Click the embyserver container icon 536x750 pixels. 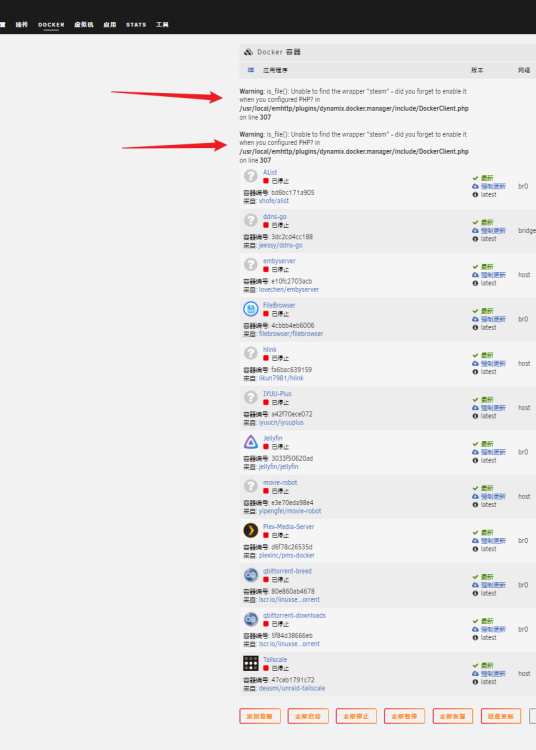point(251,265)
